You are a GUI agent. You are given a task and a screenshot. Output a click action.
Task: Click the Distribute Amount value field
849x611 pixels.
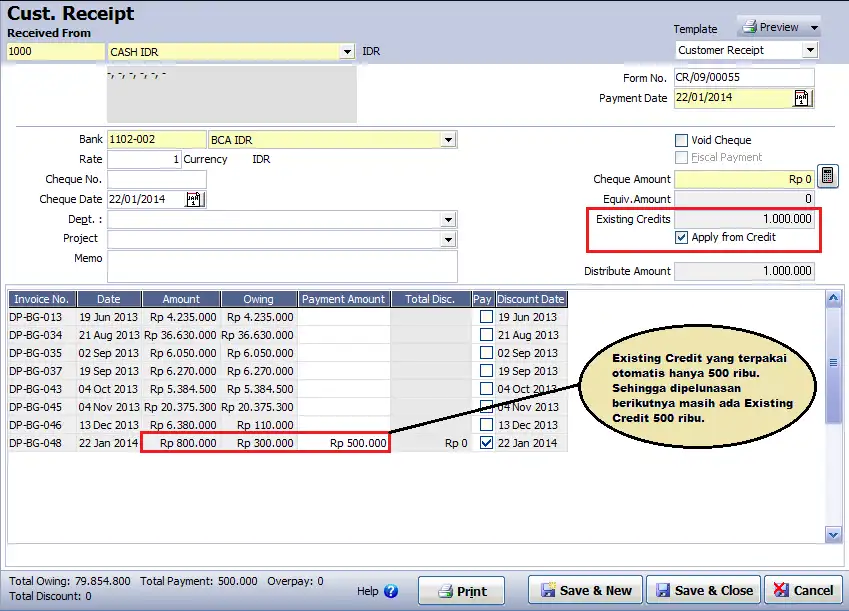pos(744,271)
